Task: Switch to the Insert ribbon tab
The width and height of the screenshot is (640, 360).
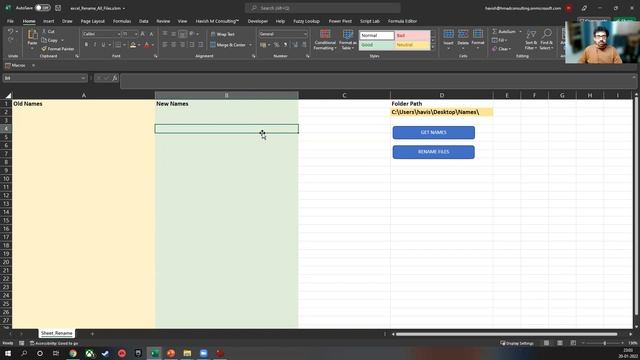Action: click(x=49, y=21)
